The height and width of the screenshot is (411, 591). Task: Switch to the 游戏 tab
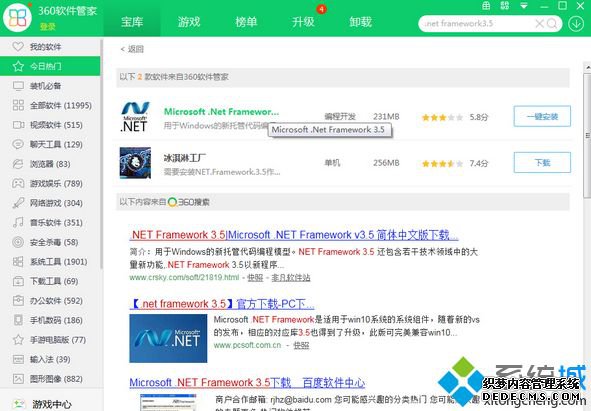(189, 22)
